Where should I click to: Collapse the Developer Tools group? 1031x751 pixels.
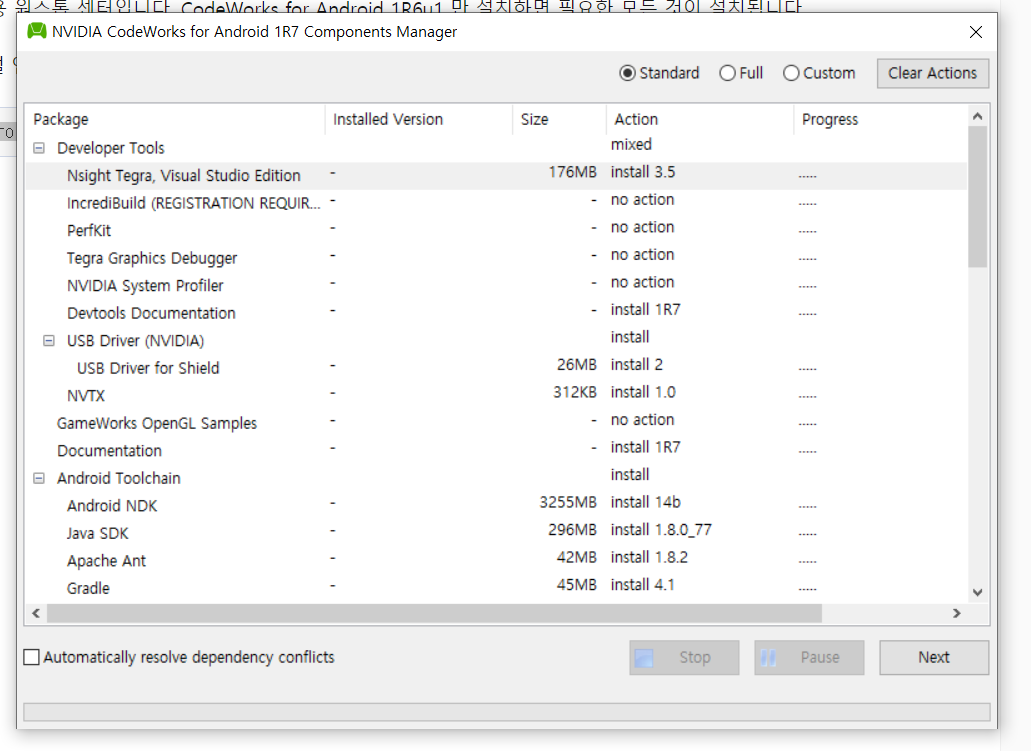coord(39,148)
